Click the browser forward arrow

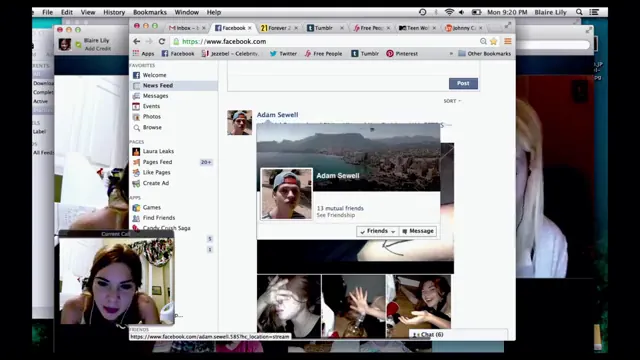click(149, 41)
